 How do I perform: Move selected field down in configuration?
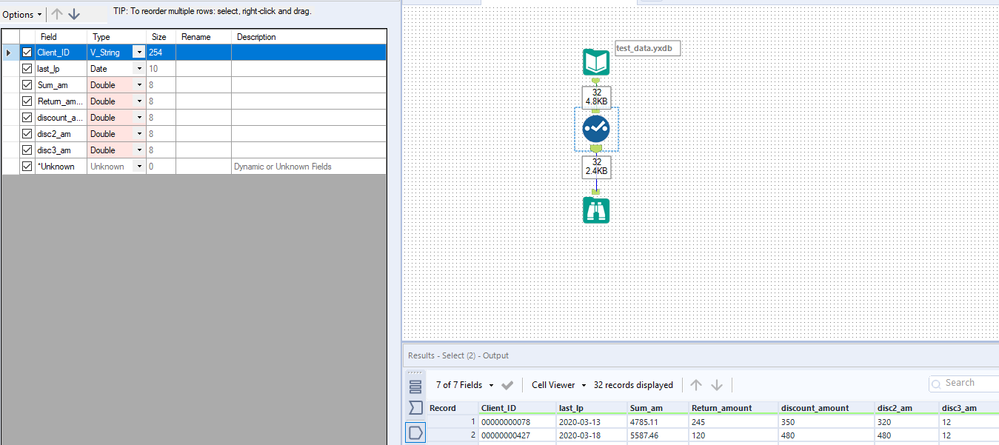75,14
